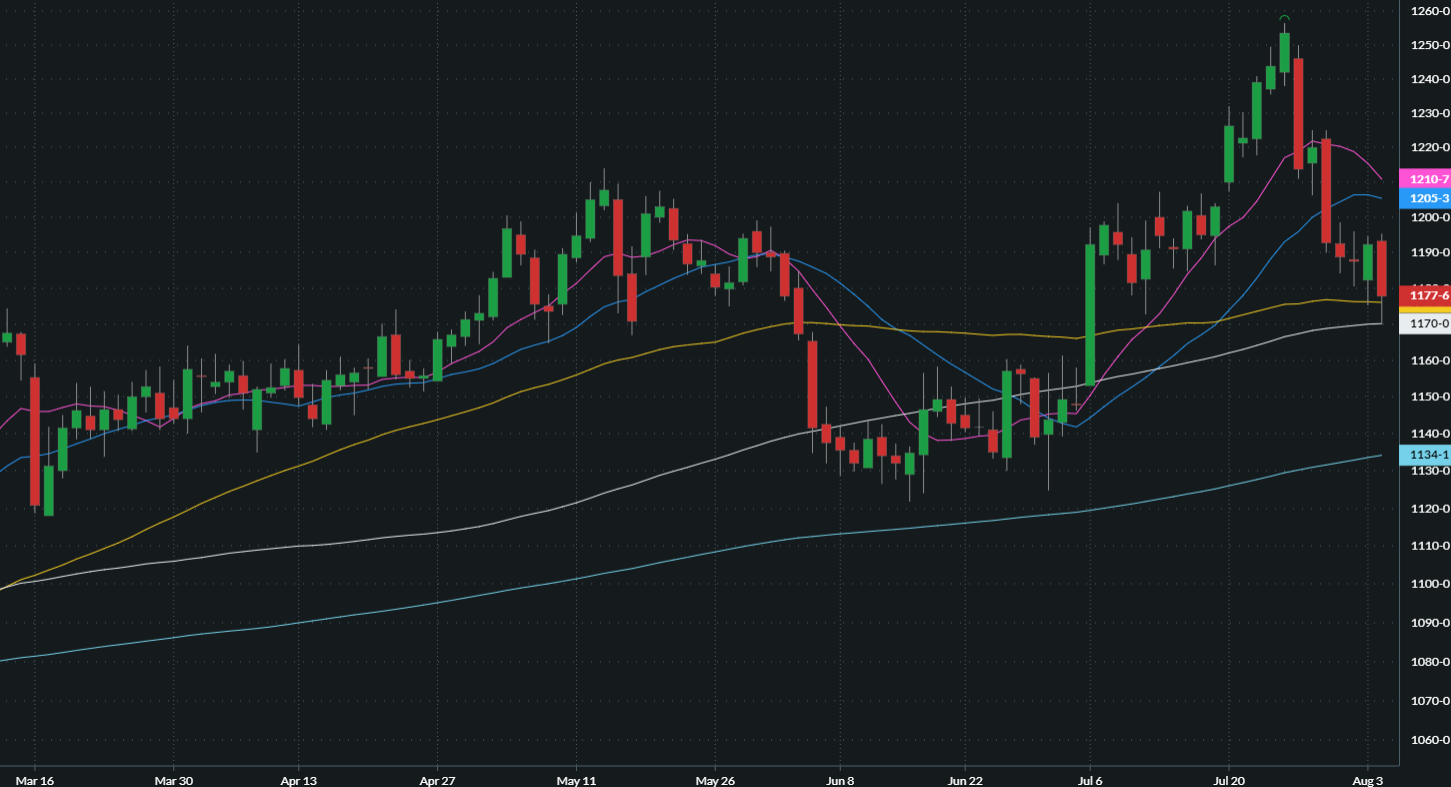Select the 1250-0 level on the price axis
1451x787 pixels.
tap(1430, 46)
